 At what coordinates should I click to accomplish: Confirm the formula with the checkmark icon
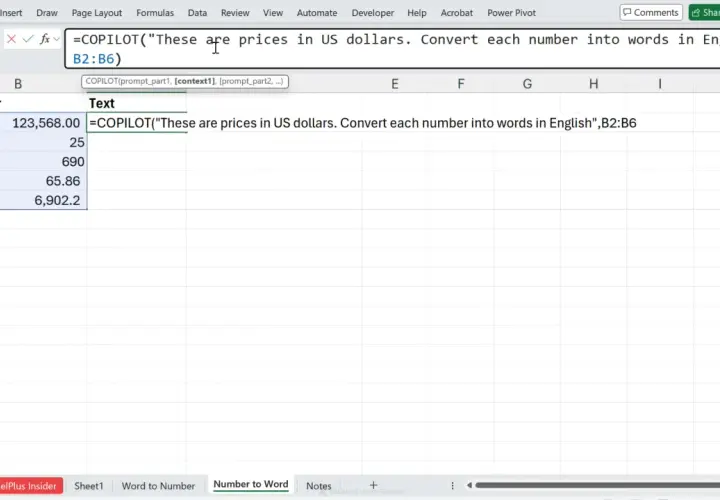point(28,39)
